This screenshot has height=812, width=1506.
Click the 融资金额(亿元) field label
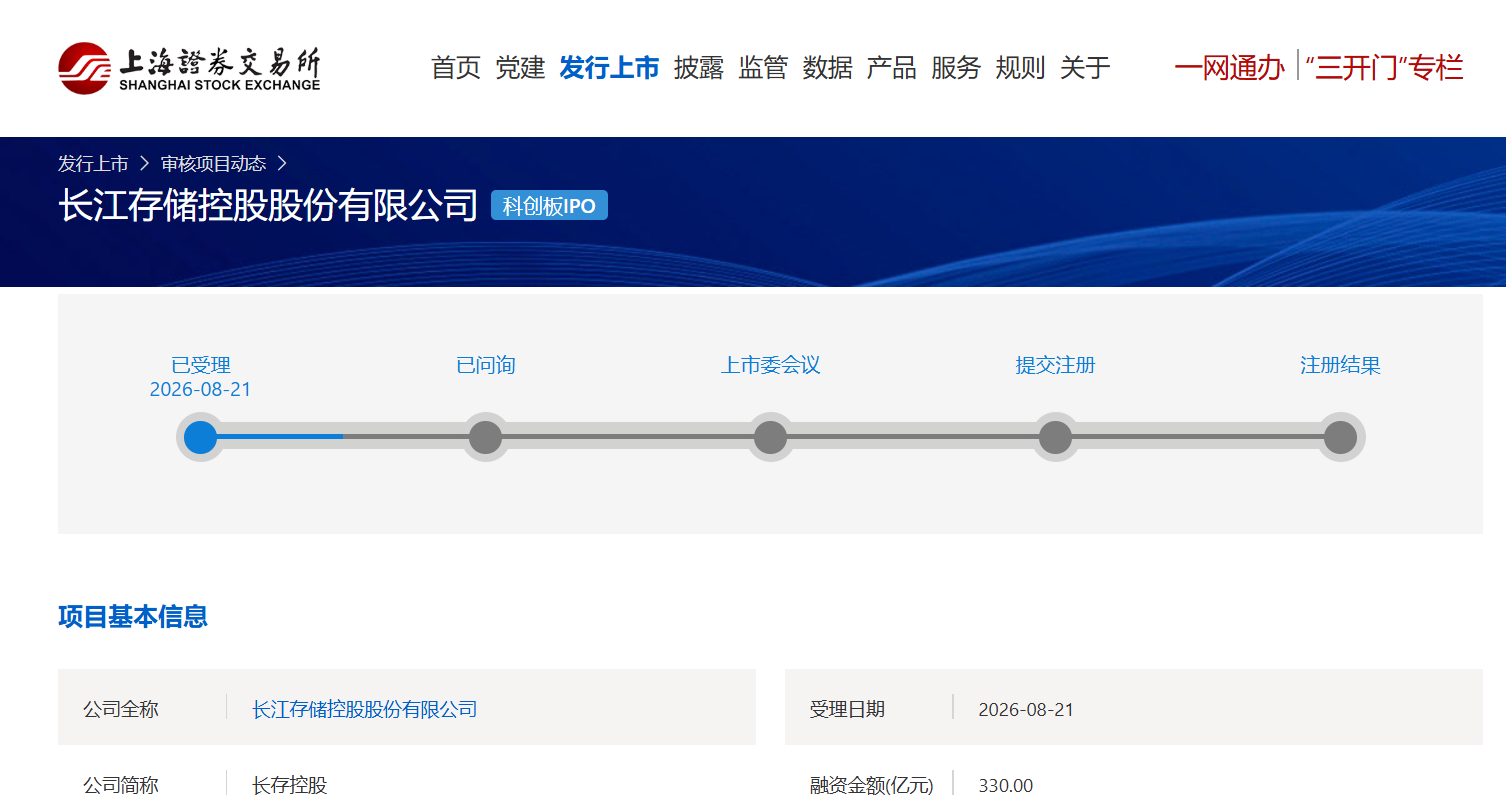[x=871, y=786]
